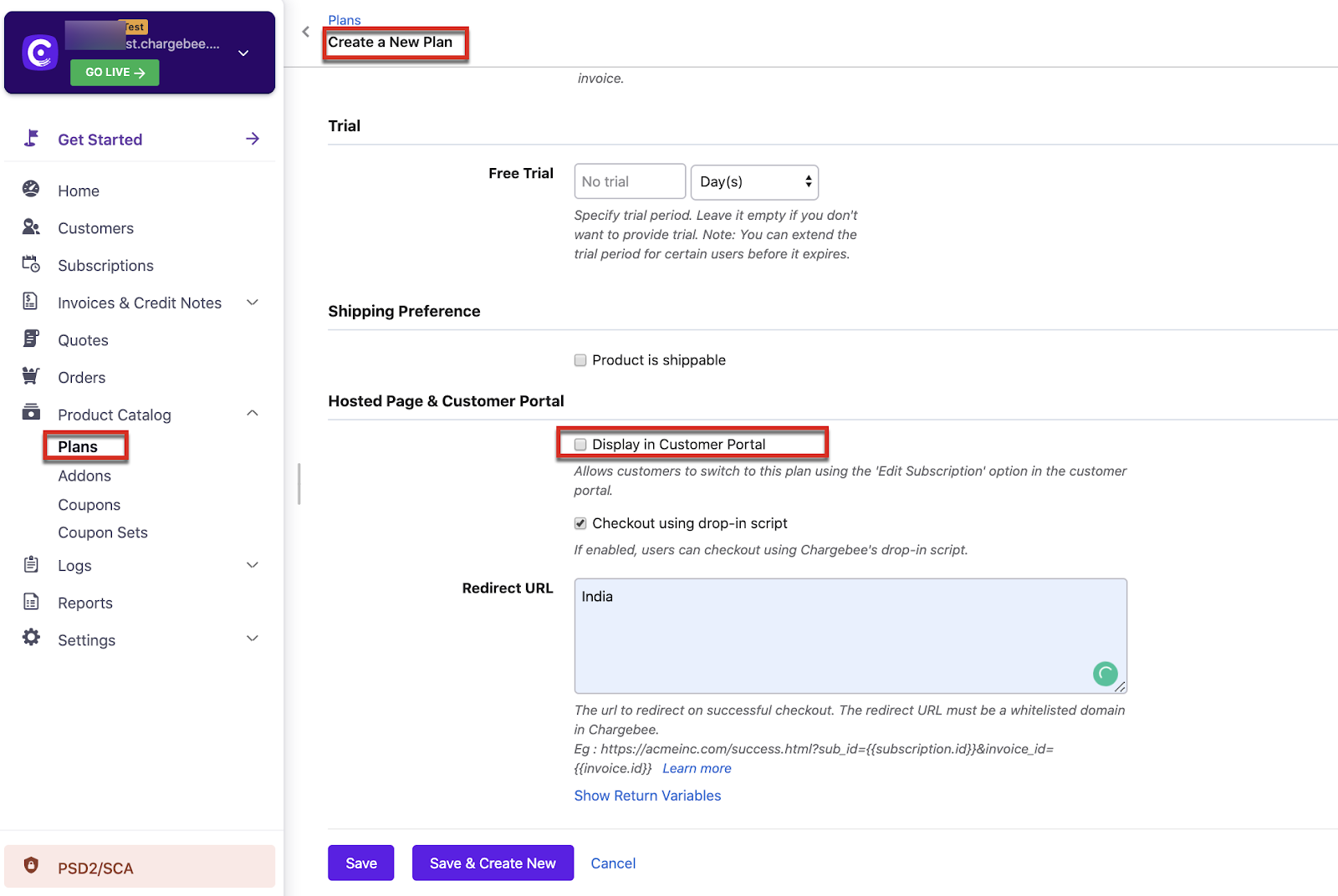The height and width of the screenshot is (896, 1338).
Task: Open the Settings gear icon
Action: 31,639
